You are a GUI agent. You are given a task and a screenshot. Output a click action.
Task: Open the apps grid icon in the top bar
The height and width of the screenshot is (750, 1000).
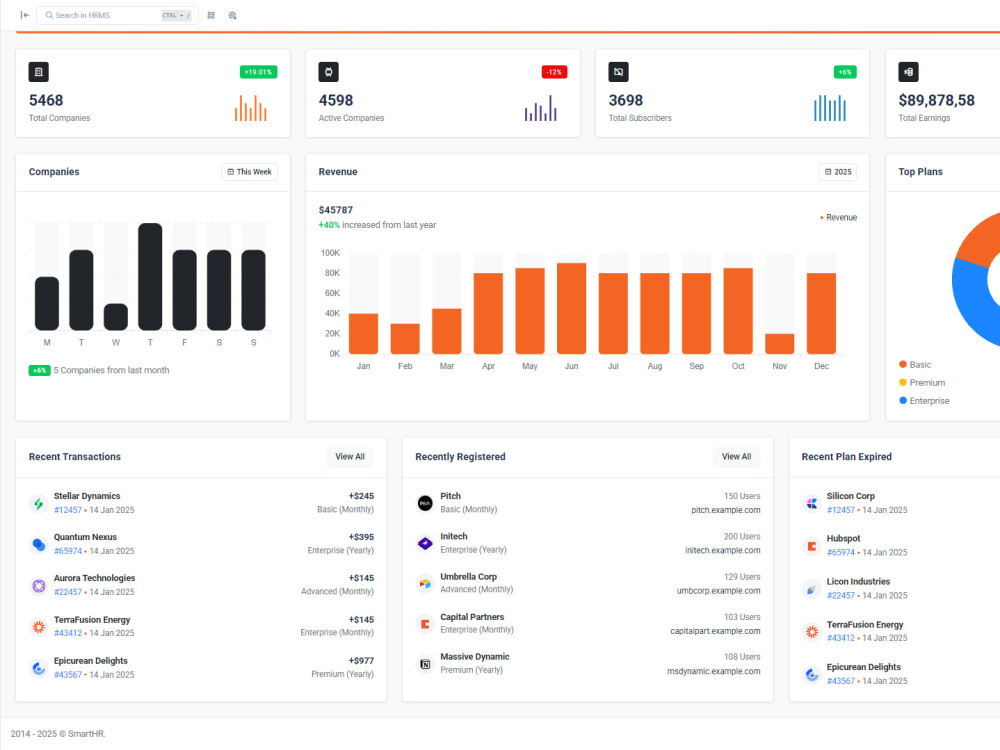click(x=211, y=15)
